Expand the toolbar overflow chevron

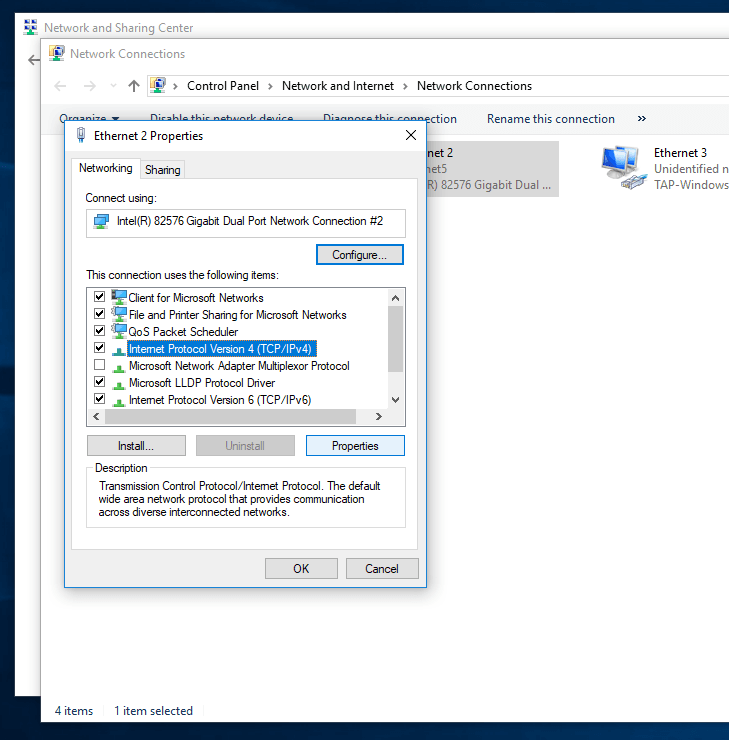coord(641,119)
